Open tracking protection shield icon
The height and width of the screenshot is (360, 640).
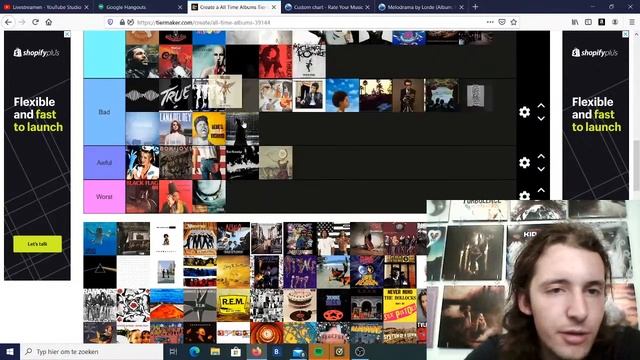coord(110,22)
